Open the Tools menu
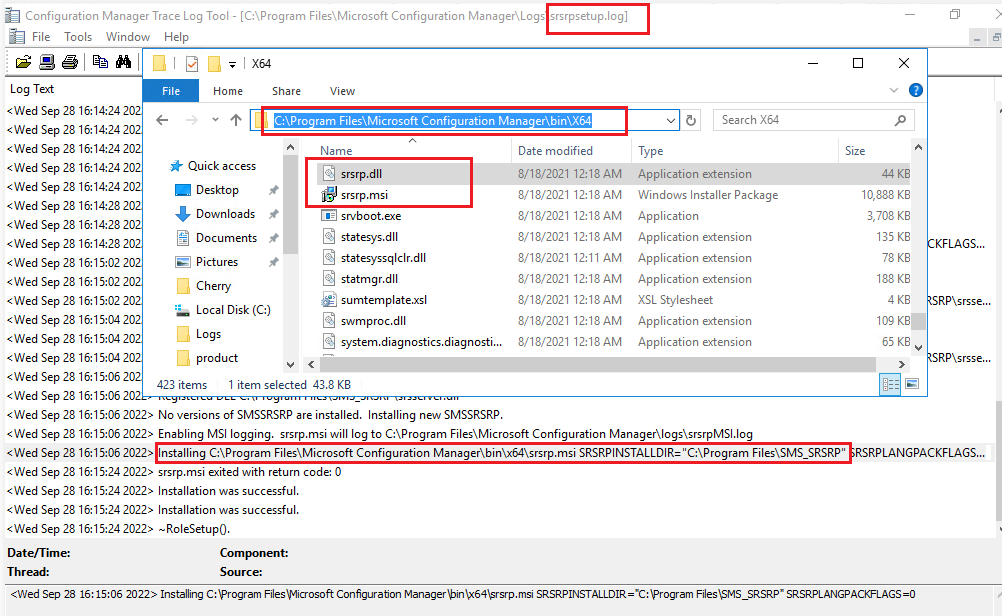 [78, 37]
